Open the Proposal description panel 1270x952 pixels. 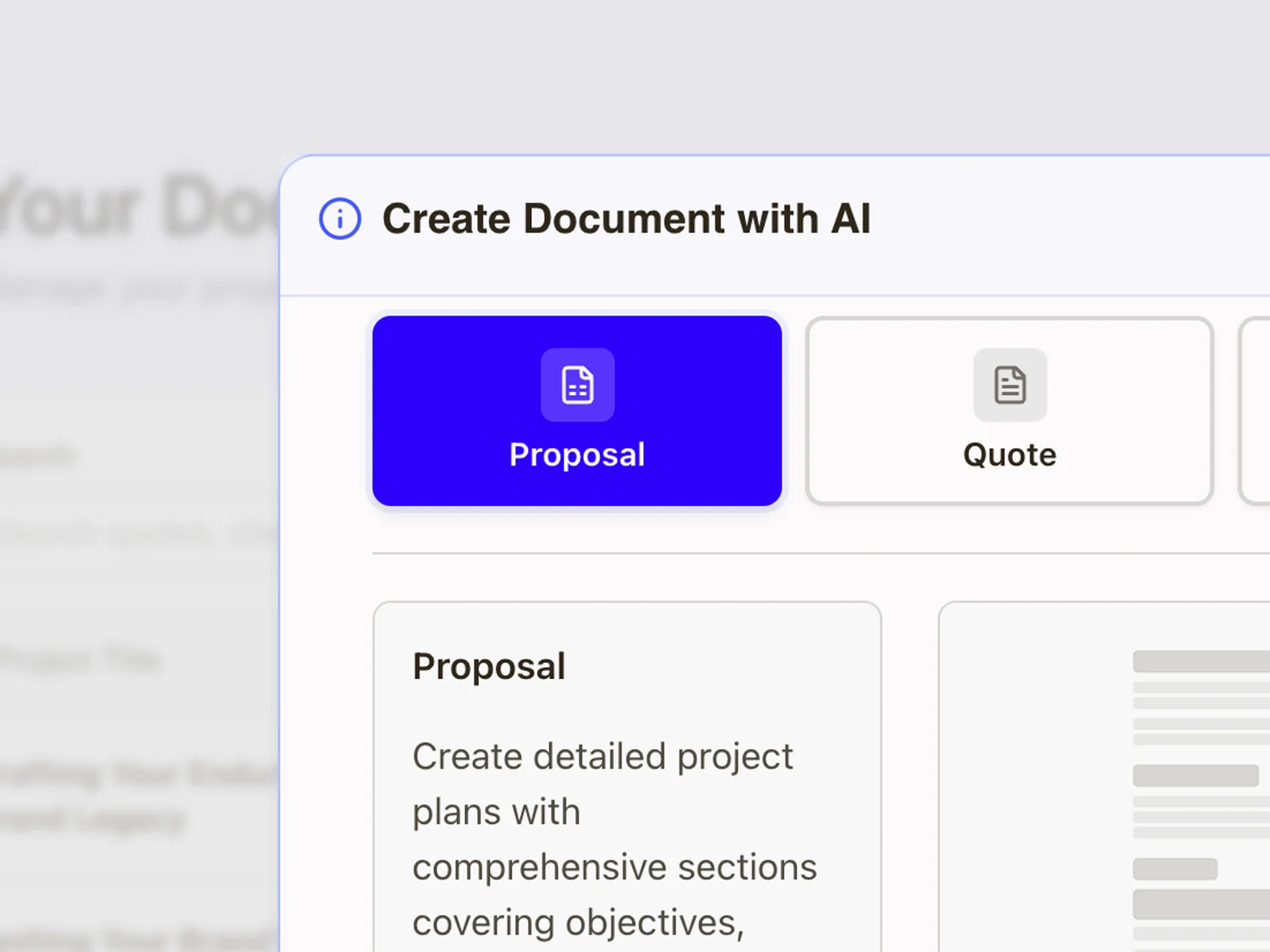pyautogui.click(x=626, y=777)
